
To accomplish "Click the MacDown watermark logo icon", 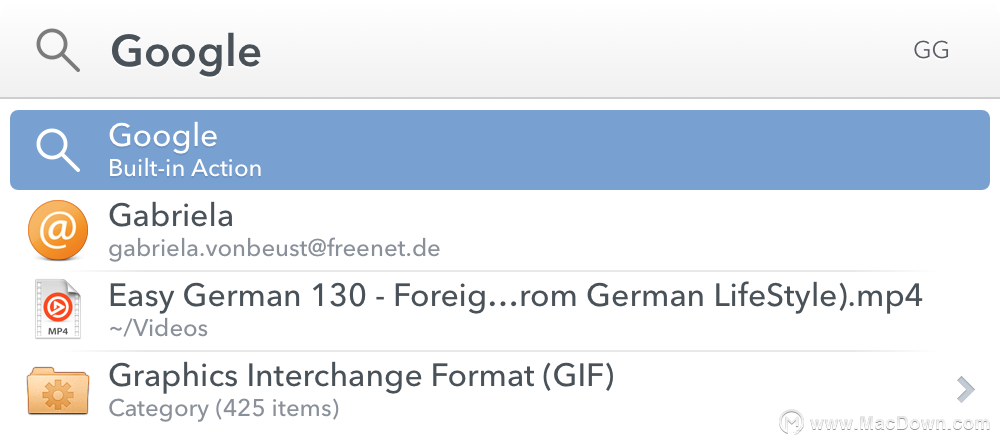I will coord(792,423).
